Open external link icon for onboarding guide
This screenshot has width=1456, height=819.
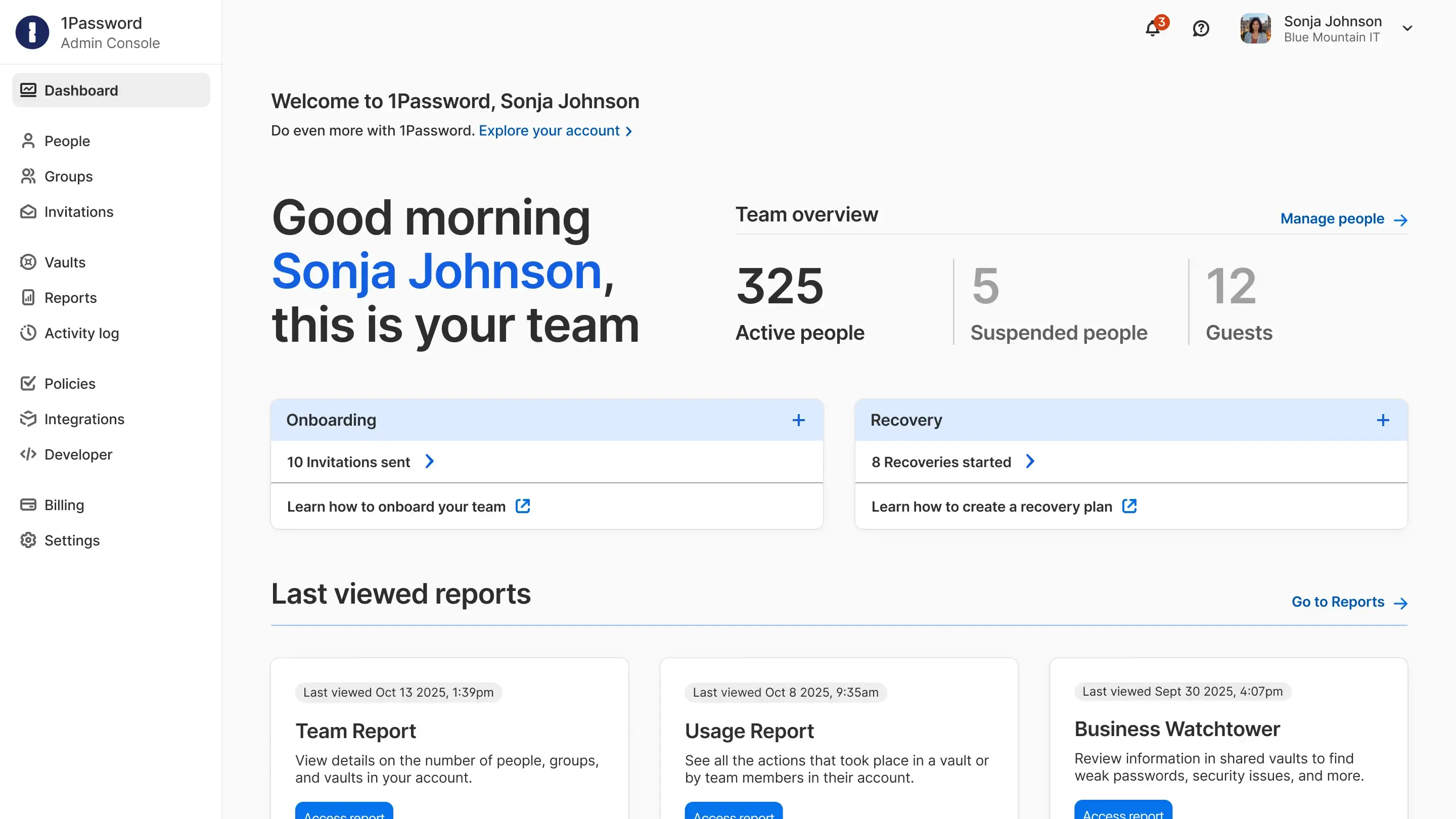(x=523, y=506)
